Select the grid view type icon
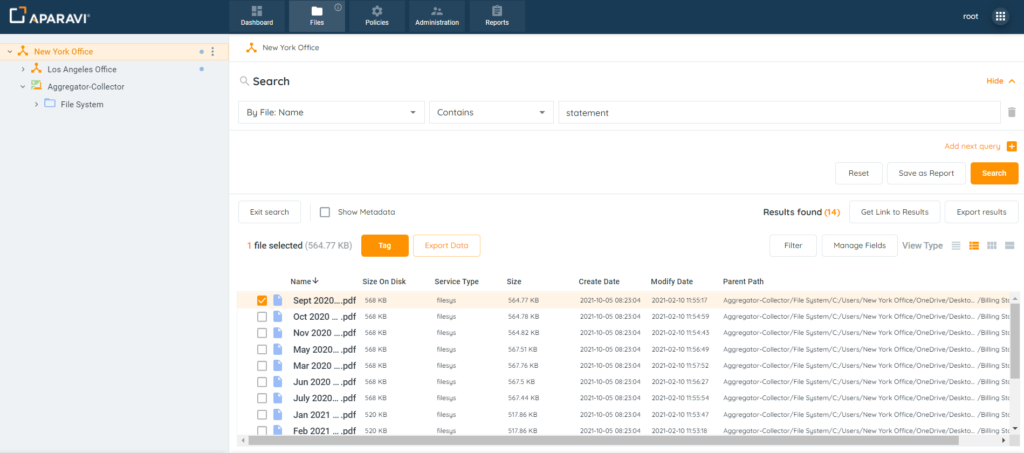Viewport: 1024px width, 453px height. (991, 245)
